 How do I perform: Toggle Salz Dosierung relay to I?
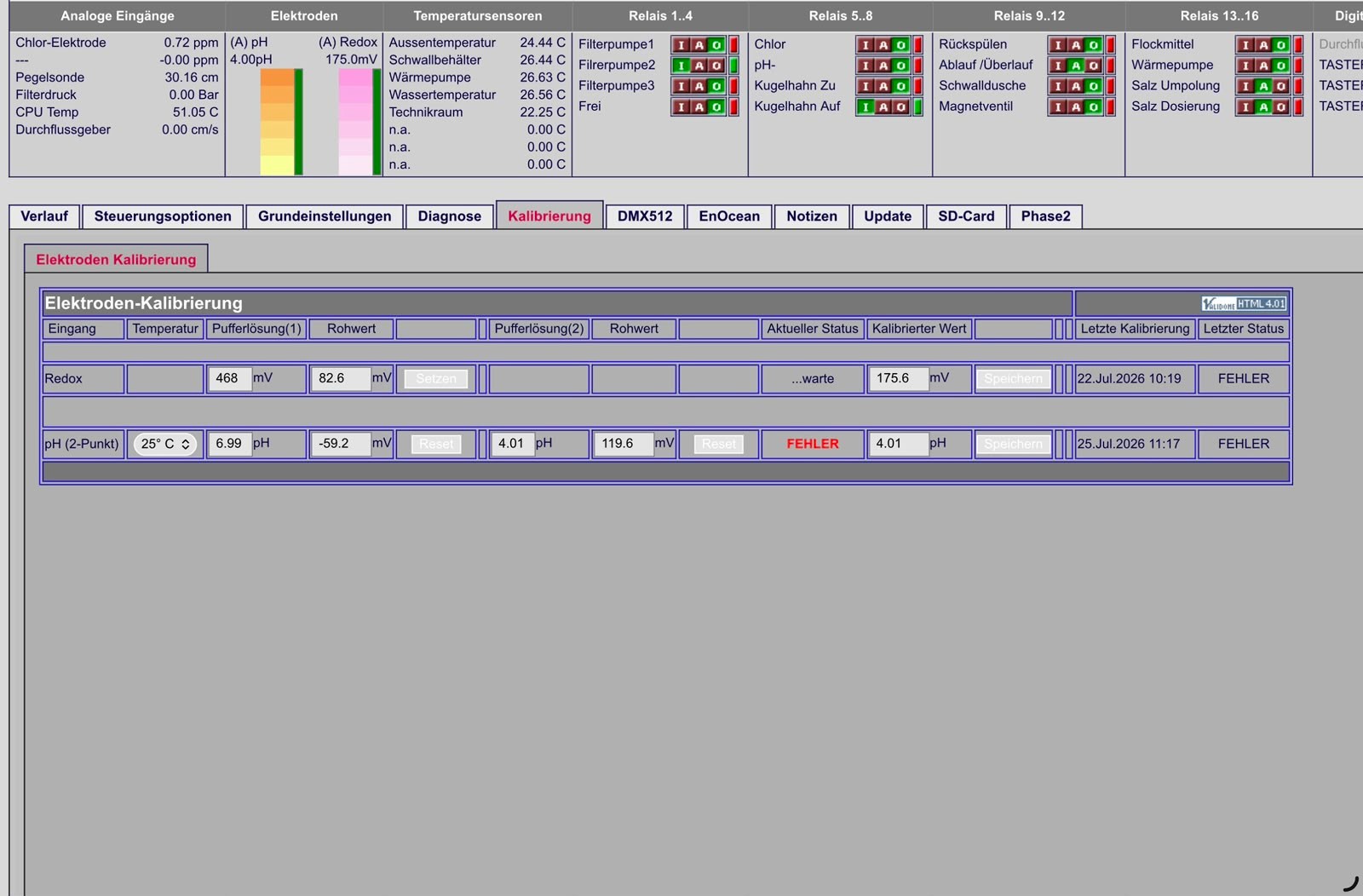1246,107
